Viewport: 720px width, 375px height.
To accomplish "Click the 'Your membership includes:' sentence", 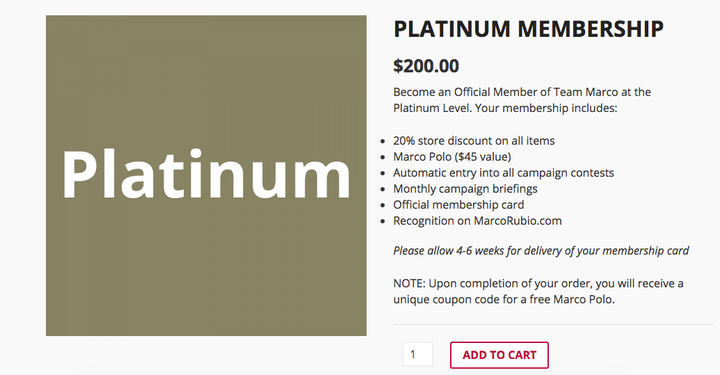I will 546,108.
